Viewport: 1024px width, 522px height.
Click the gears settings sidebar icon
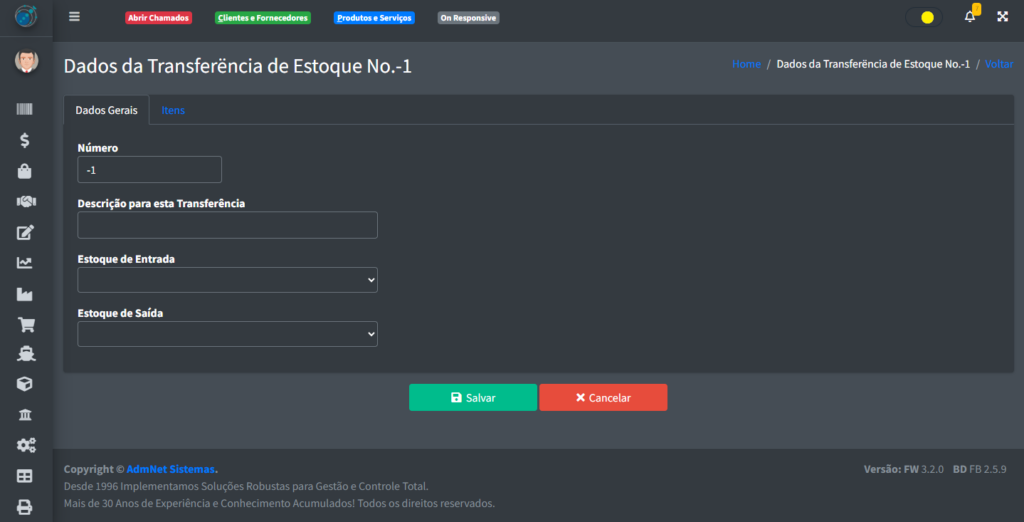tap(25, 445)
